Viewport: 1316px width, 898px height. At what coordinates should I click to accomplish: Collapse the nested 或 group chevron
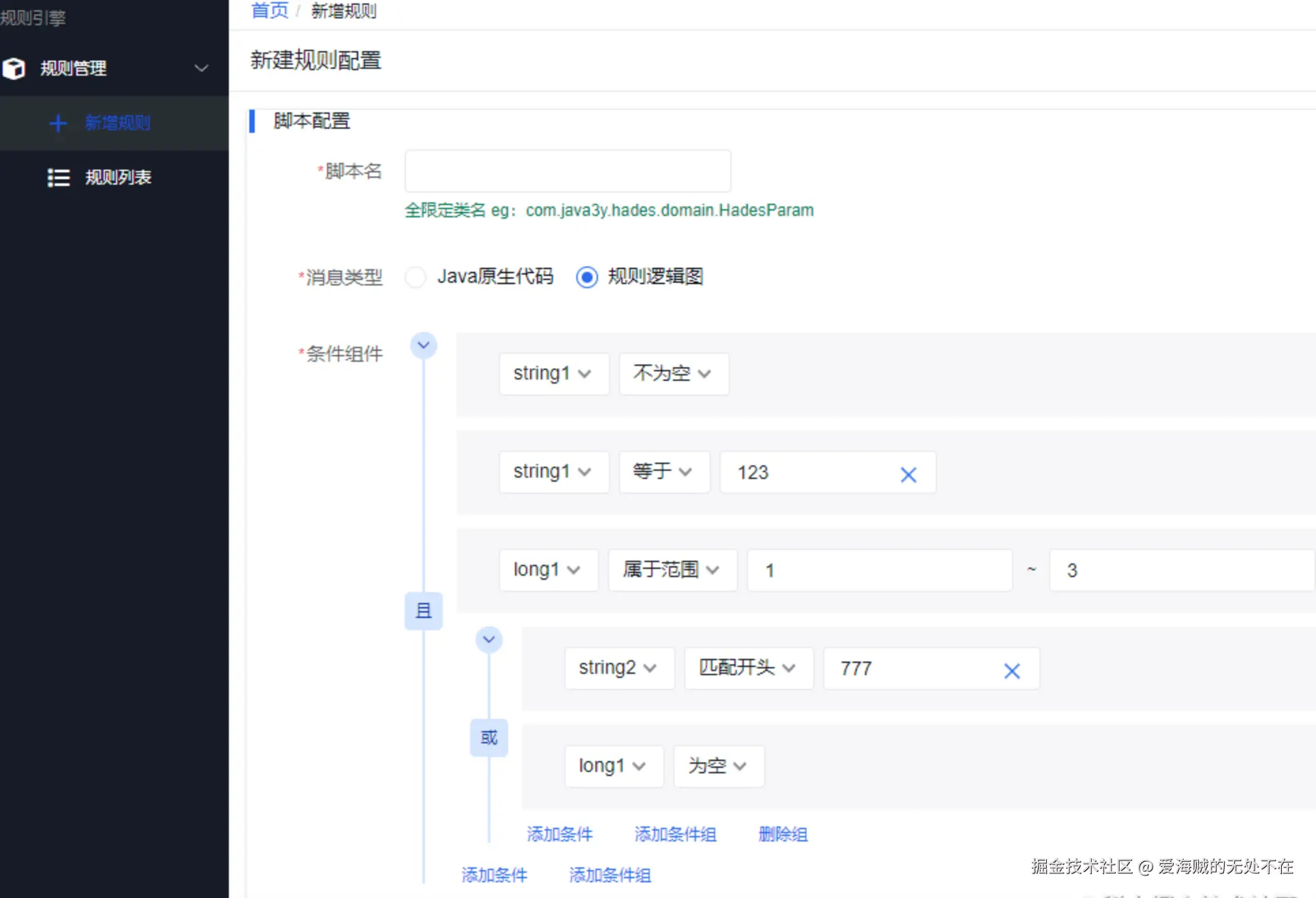(x=488, y=639)
